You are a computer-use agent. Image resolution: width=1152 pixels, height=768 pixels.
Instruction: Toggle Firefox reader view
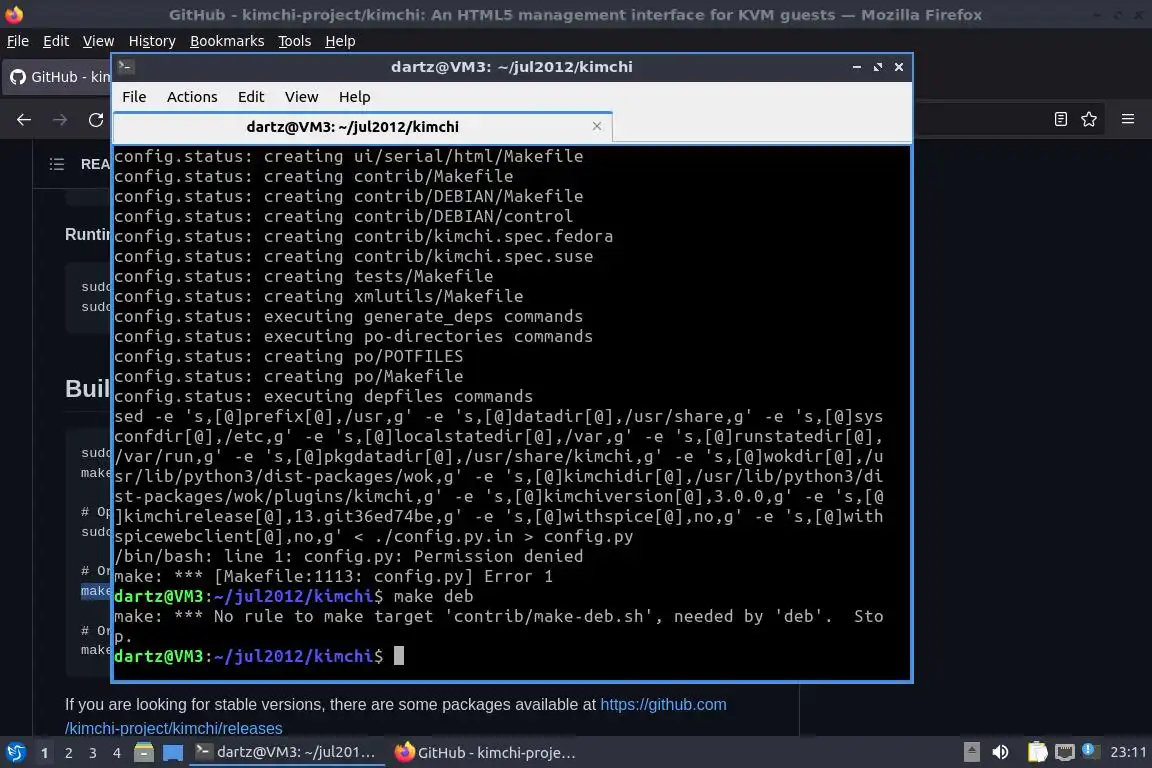(x=1060, y=119)
